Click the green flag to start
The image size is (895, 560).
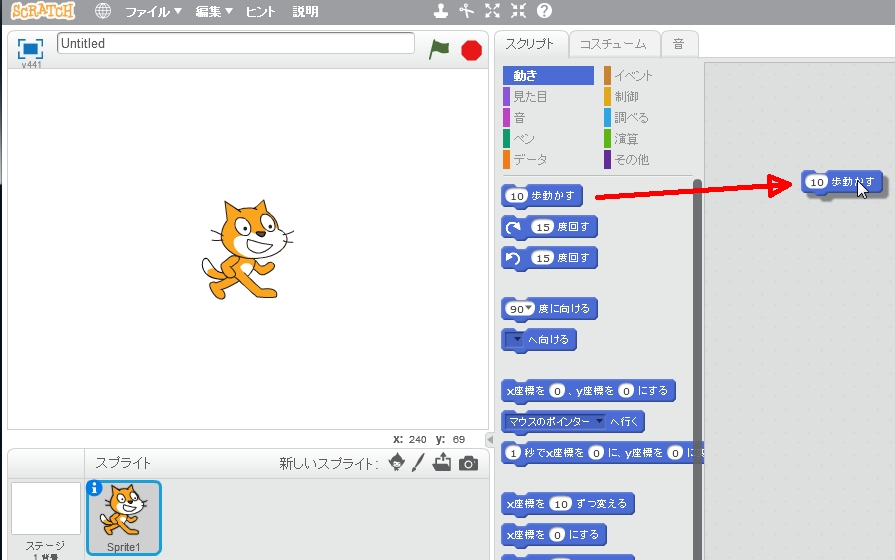pyautogui.click(x=439, y=50)
